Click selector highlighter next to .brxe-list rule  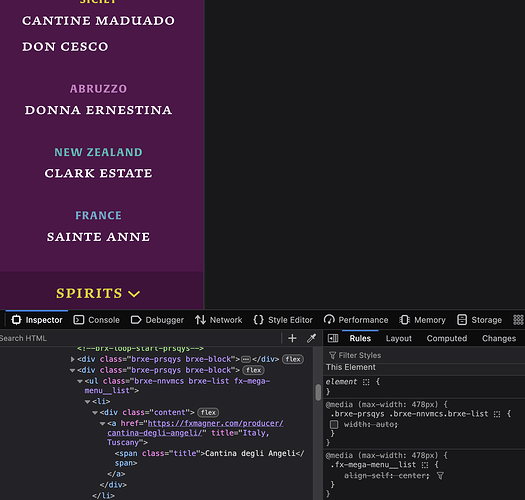tap(497, 414)
